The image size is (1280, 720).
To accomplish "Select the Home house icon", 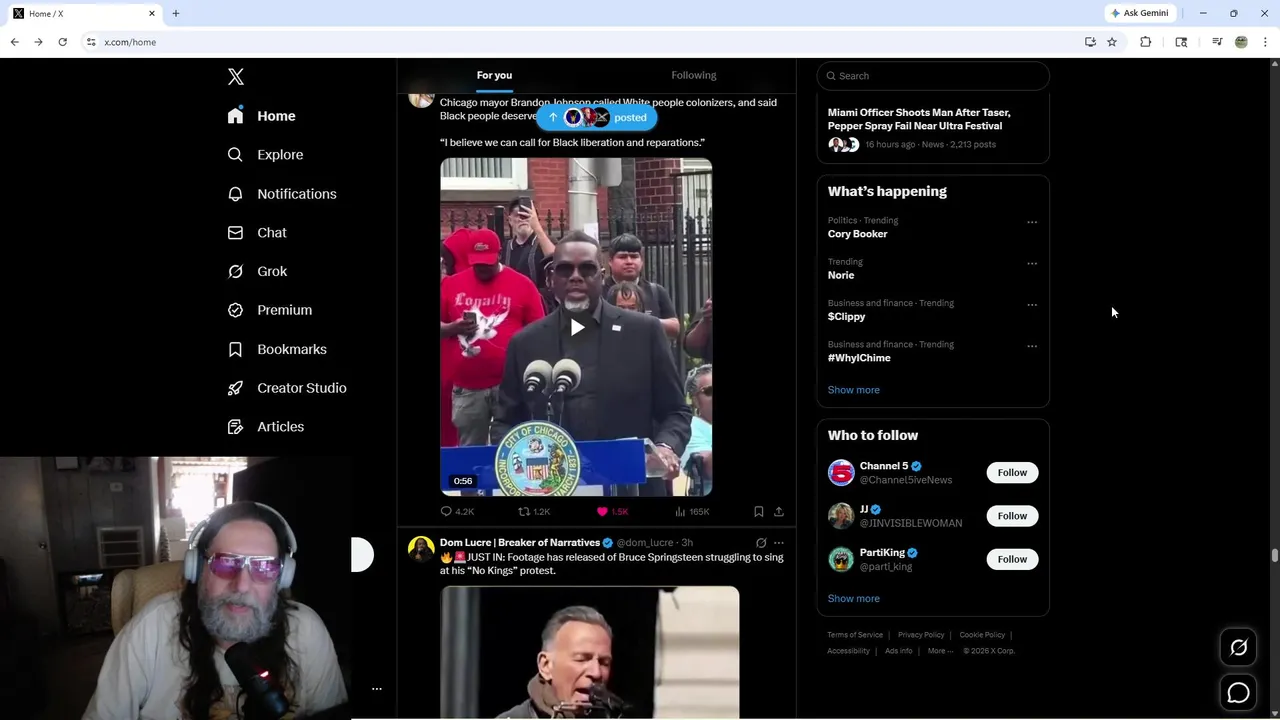I will coord(235,116).
